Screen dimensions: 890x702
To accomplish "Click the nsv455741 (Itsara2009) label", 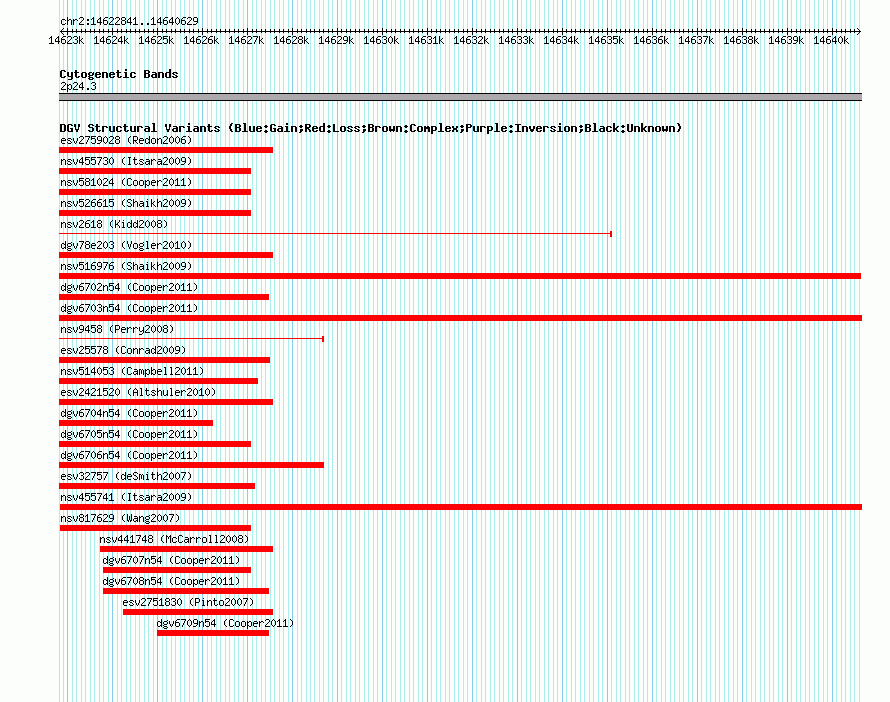I will (126, 497).
